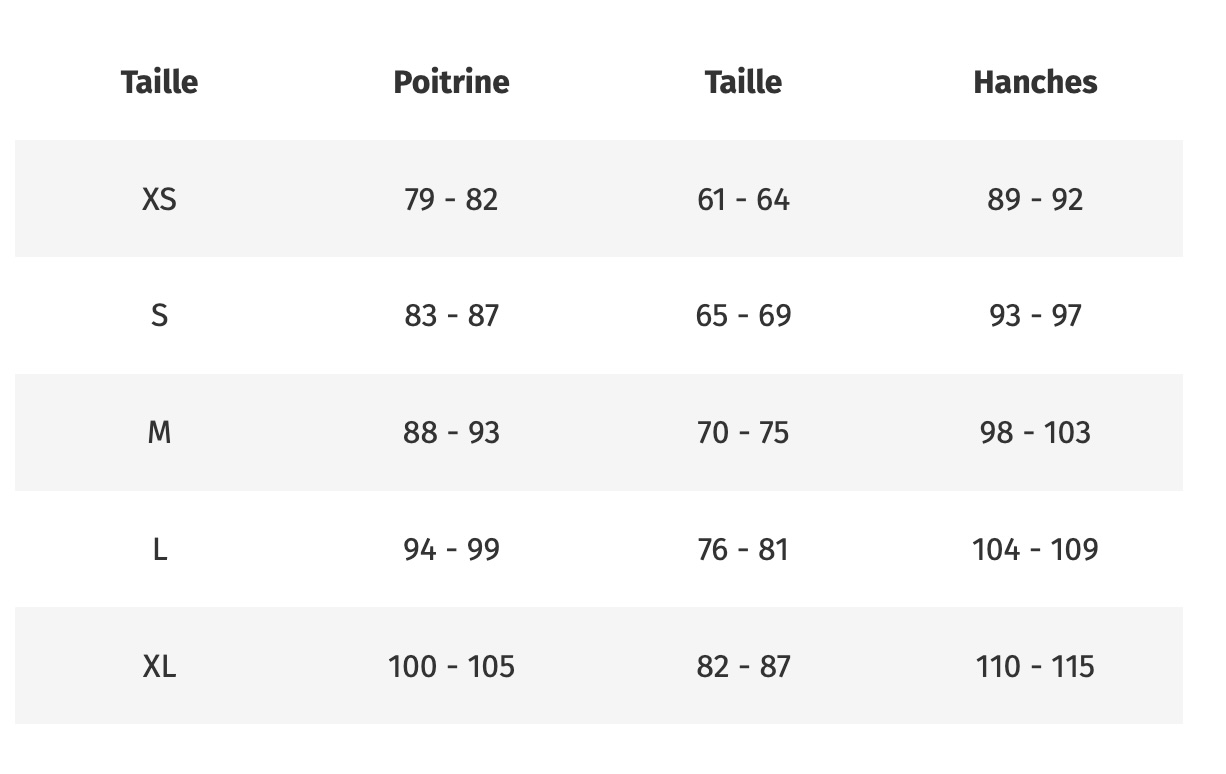Select the M size cell
Image resolution: width=1226 pixels, height=774 pixels.
(x=159, y=433)
